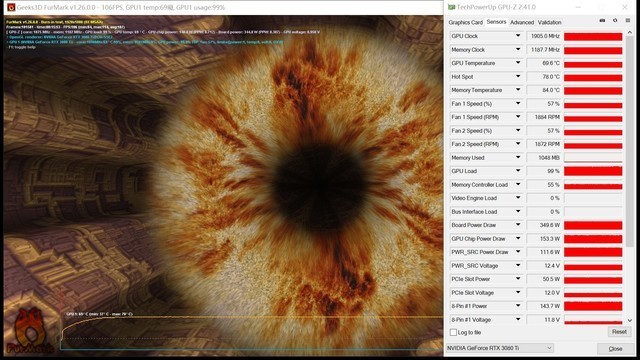Open the Bus Interface Load dropdown arrow
Screen dimensions: 640x360
point(518,211)
